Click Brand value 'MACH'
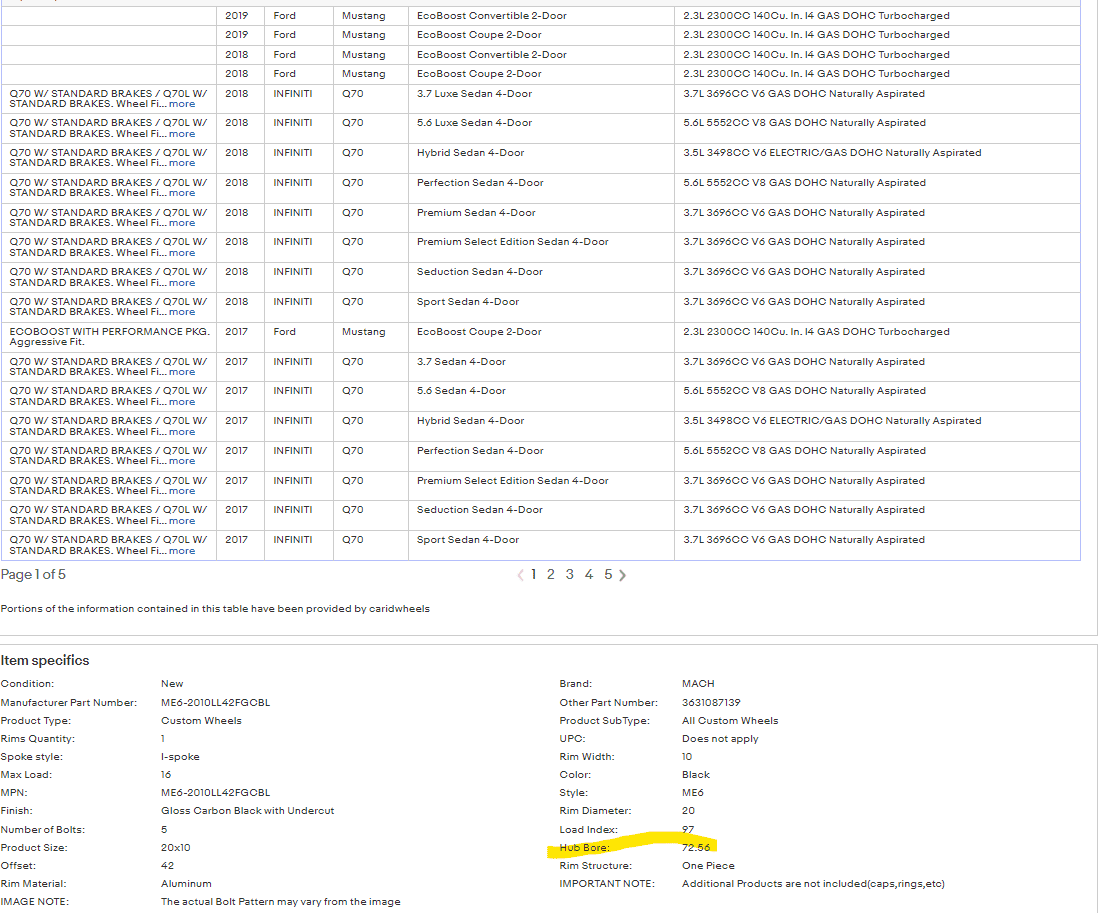The width and height of the screenshot is (1104, 913). (698, 684)
